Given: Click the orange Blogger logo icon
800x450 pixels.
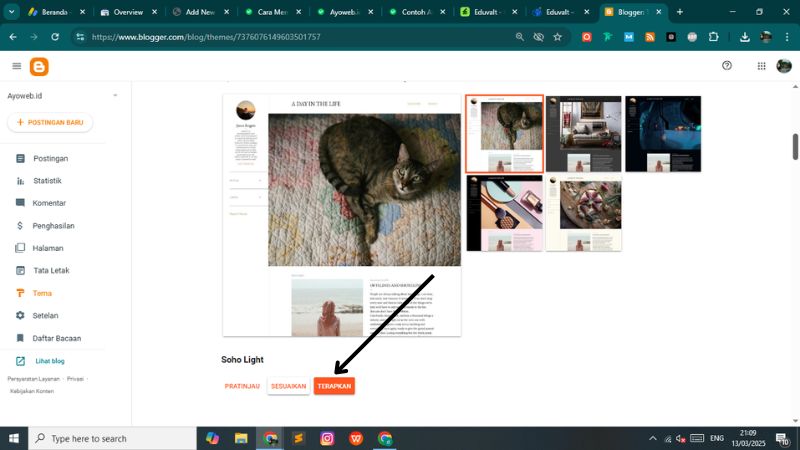Looking at the screenshot, I should [x=40, y=66].
